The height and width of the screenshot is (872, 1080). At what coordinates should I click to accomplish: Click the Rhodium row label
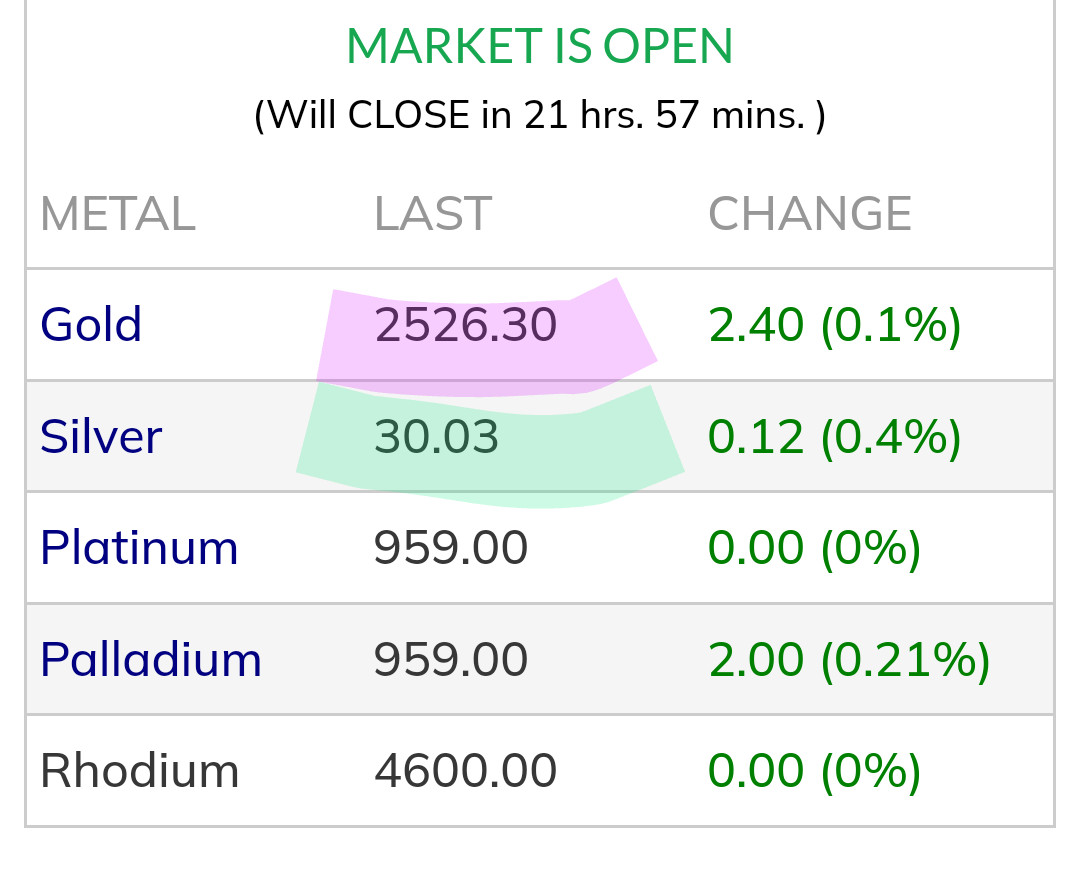coord(139,771)
